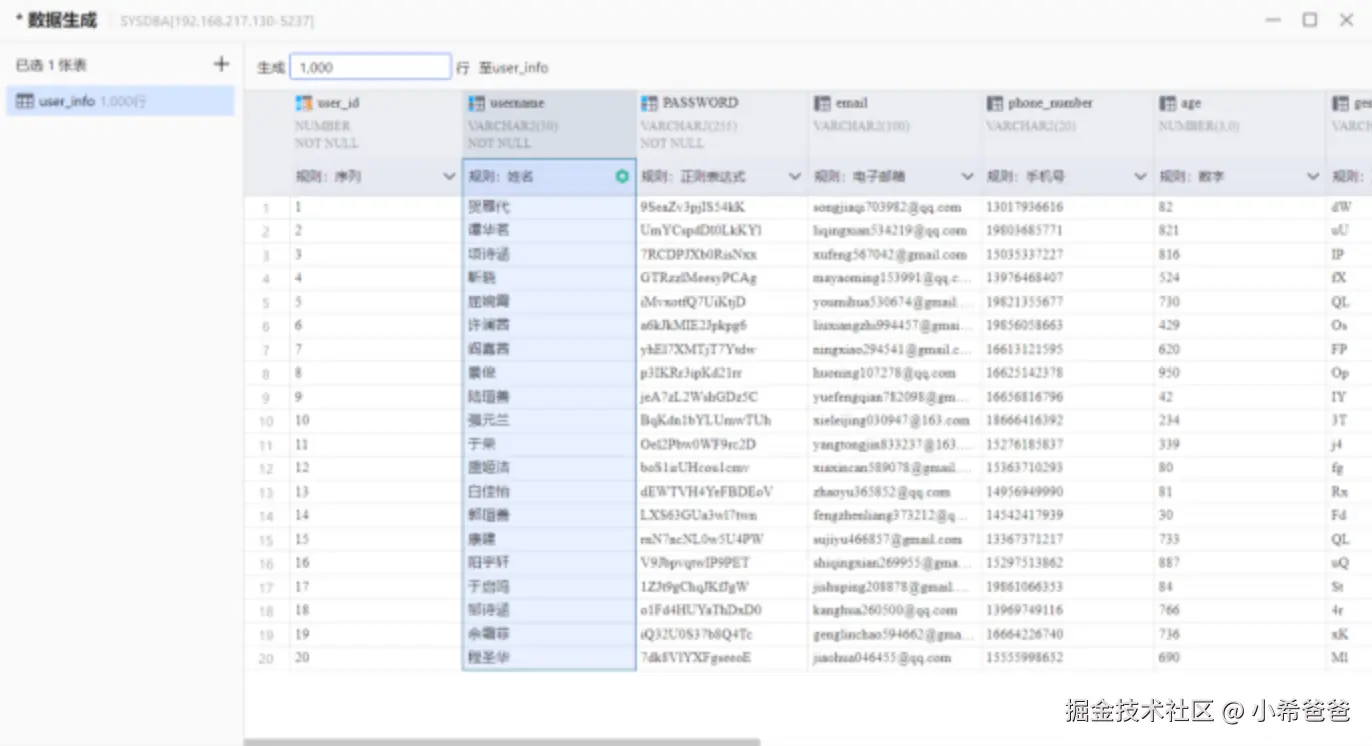Click user_id cell 15
Image resolution: width=1372 pixels, height=746 pixels.
[x=302, y=539]
